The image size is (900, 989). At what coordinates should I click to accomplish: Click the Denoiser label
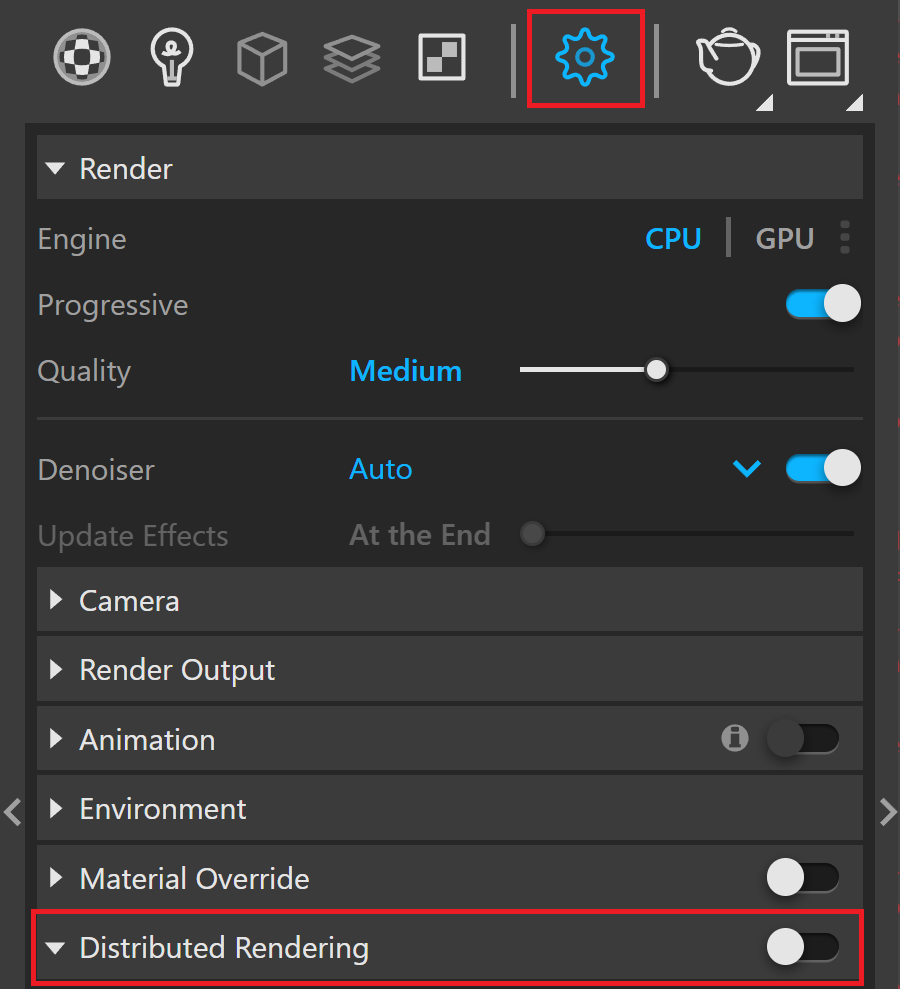pyautogui.click(x=96, y=470)
